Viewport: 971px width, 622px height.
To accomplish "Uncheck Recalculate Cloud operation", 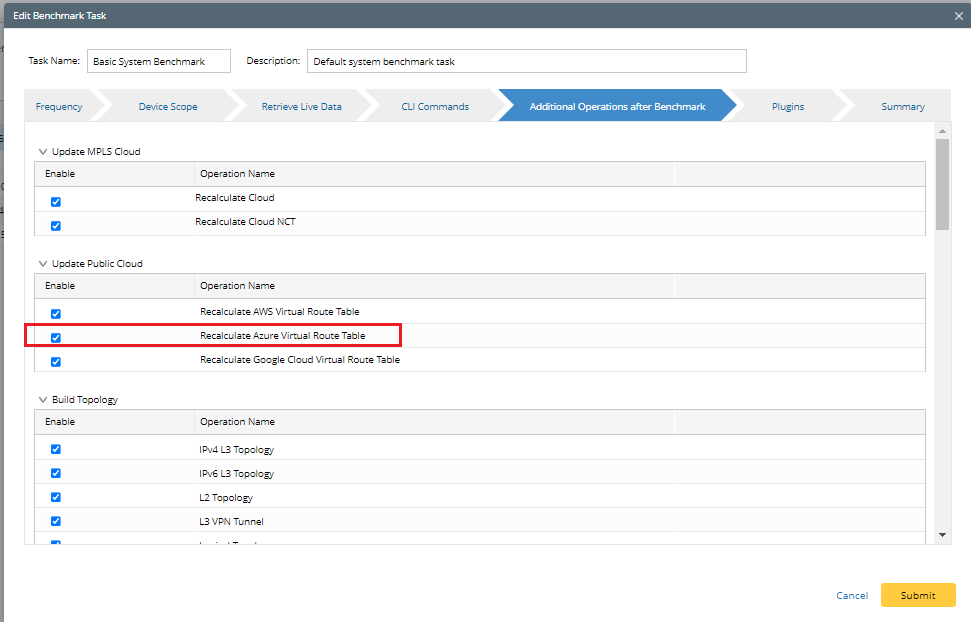I will point(55,201).
